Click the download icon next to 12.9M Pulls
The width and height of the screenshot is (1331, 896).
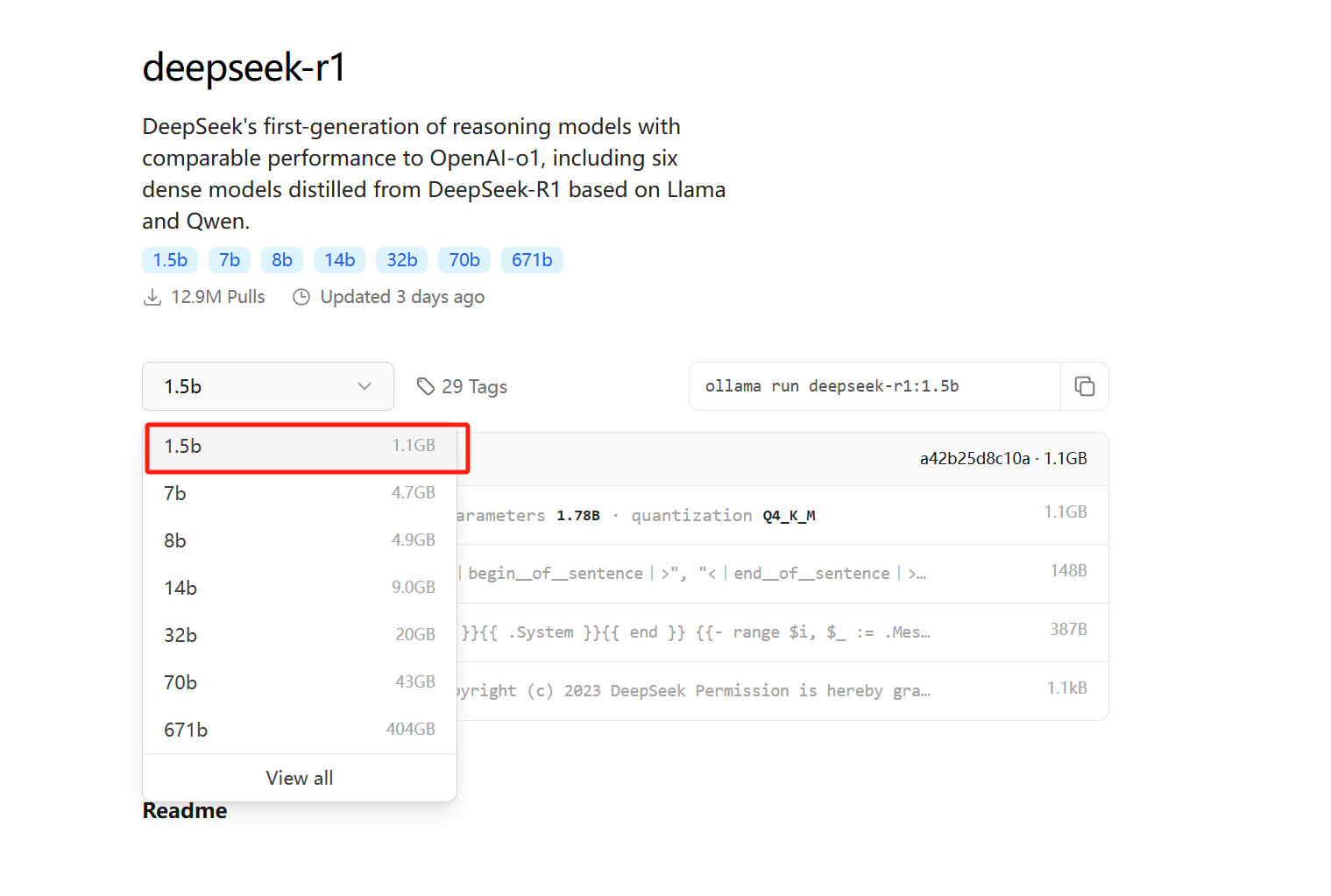[152, 297]
